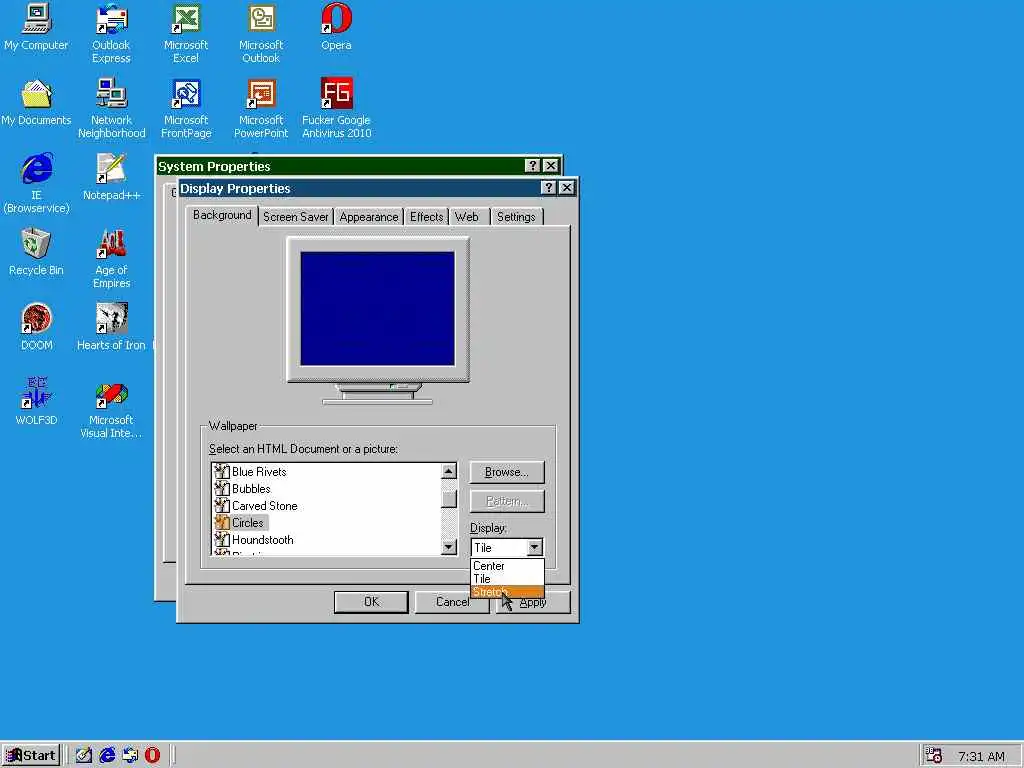The width and height of the screenshot is (1024, 768).
Task: Click the Cancel button
Action: click(x=452, y=602)
